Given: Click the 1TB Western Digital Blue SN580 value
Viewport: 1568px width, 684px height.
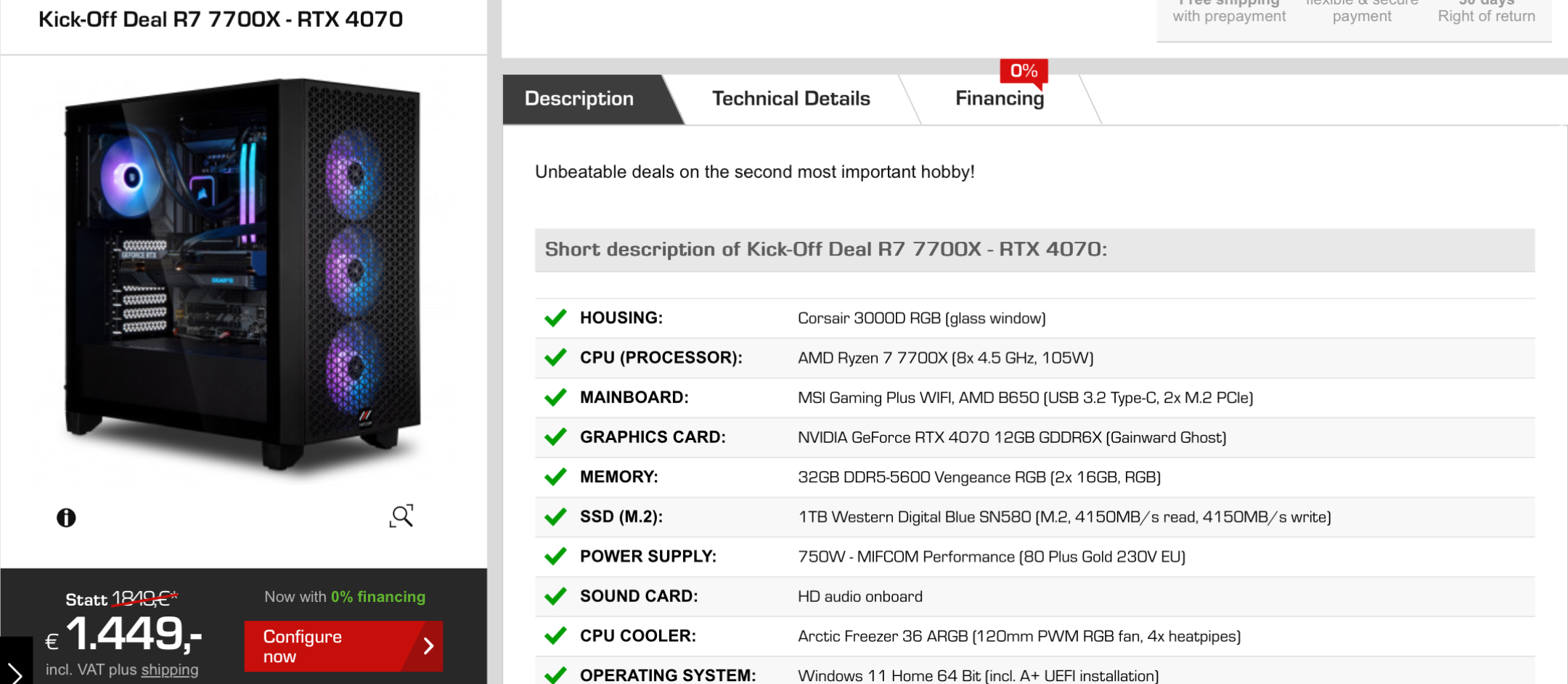Looking at the screenshot, I should (1064, 517).
